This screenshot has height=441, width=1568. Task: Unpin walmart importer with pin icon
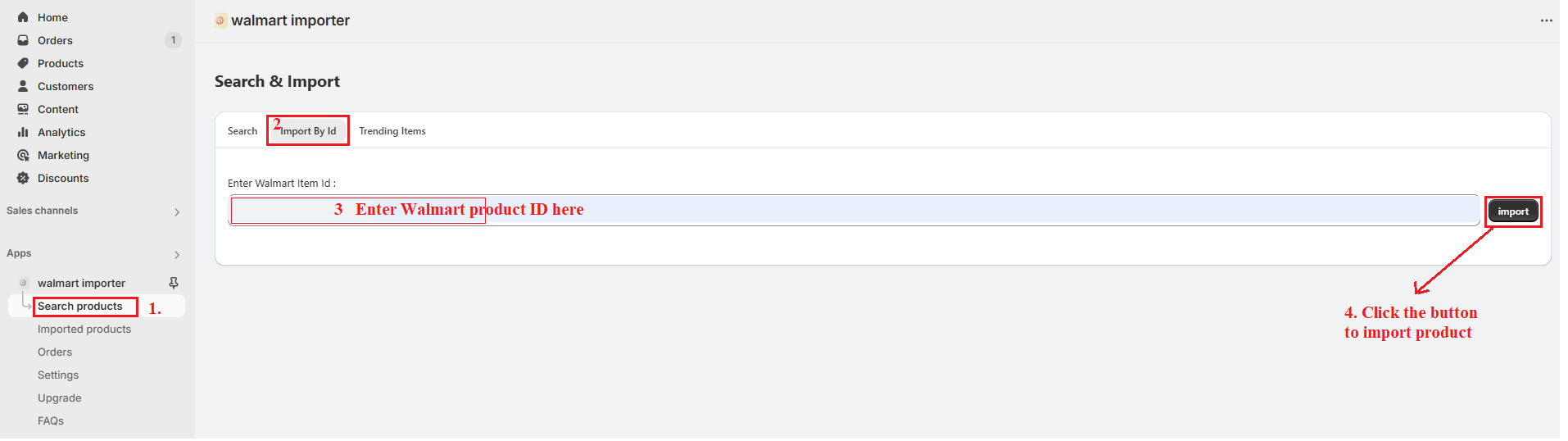pos(174,283)
